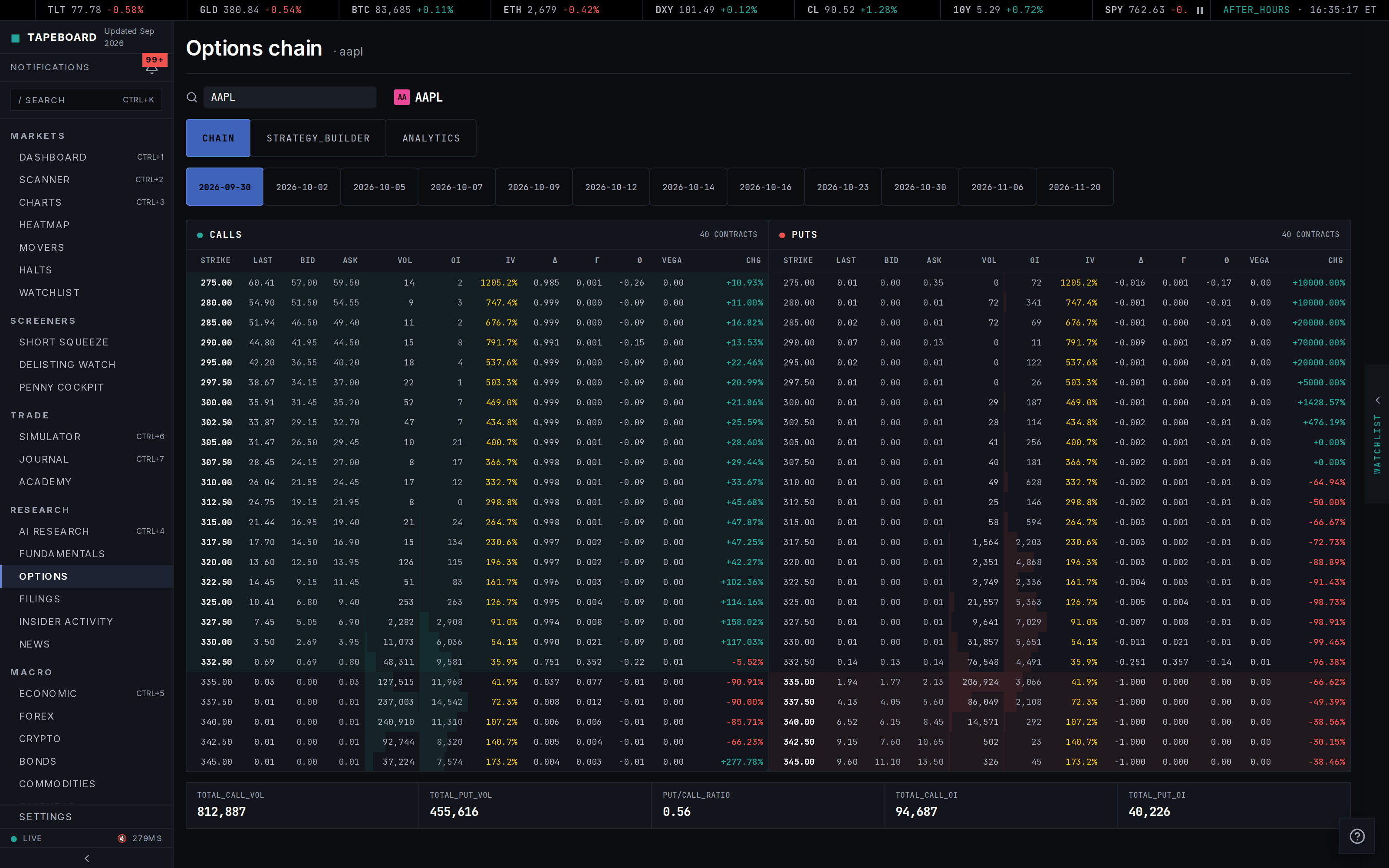Open DELISTING WATCH screener
The width and height of the screenshot is (1389, 868).
coord(87,365)
